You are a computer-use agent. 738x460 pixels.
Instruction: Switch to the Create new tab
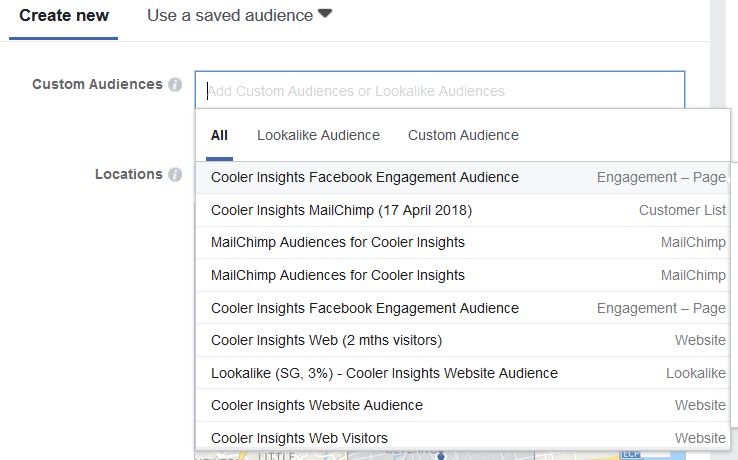coord(64,16)
